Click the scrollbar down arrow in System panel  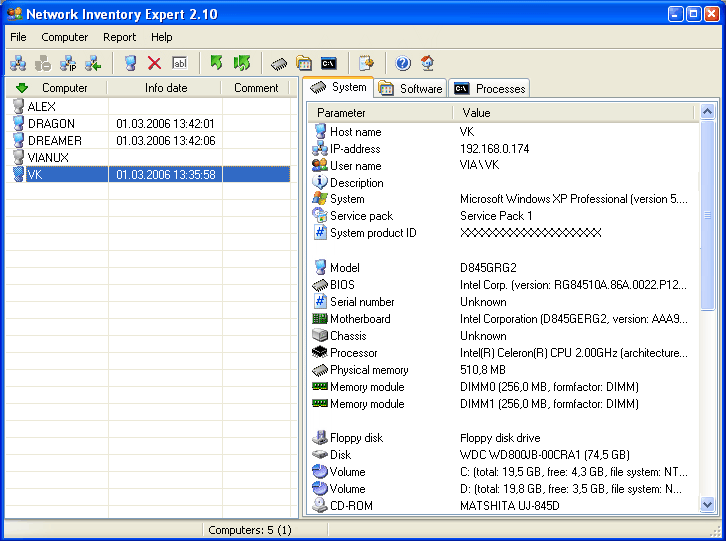[707, 504]
